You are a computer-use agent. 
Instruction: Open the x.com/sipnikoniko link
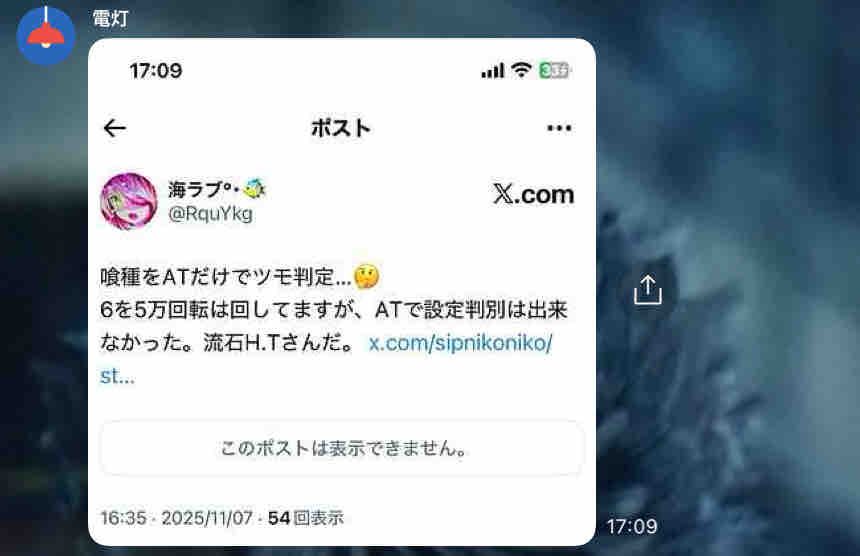coord(460,343)
